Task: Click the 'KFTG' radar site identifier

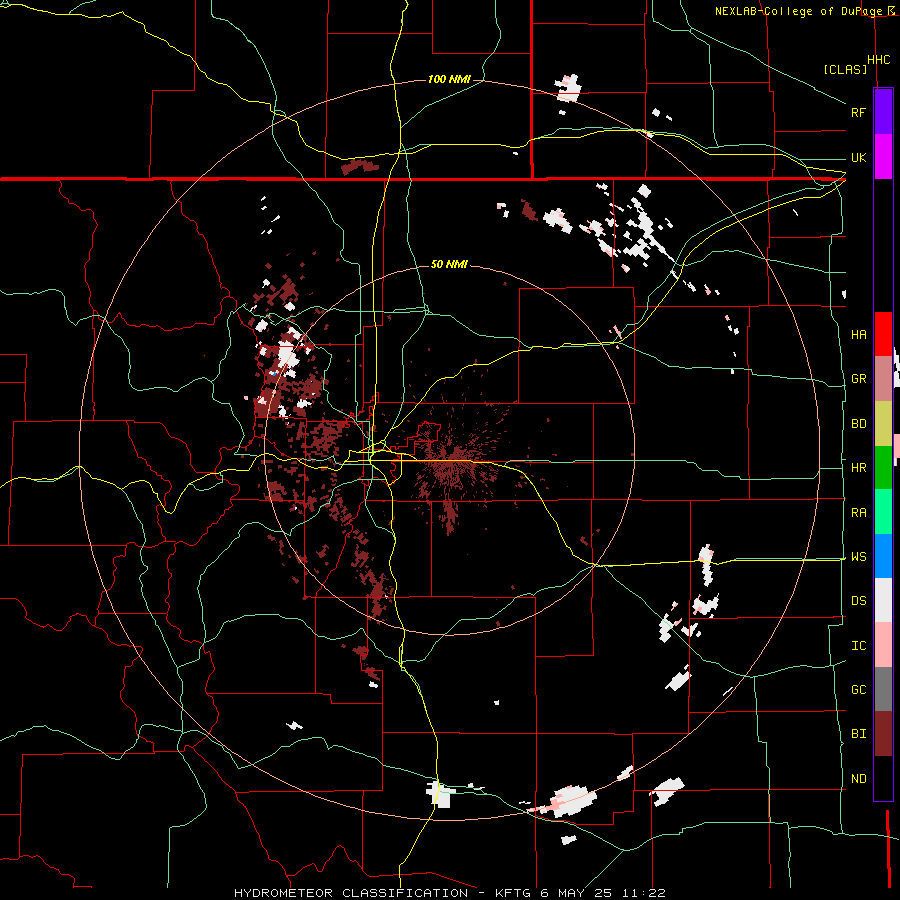Action: (x=514, y=893)
